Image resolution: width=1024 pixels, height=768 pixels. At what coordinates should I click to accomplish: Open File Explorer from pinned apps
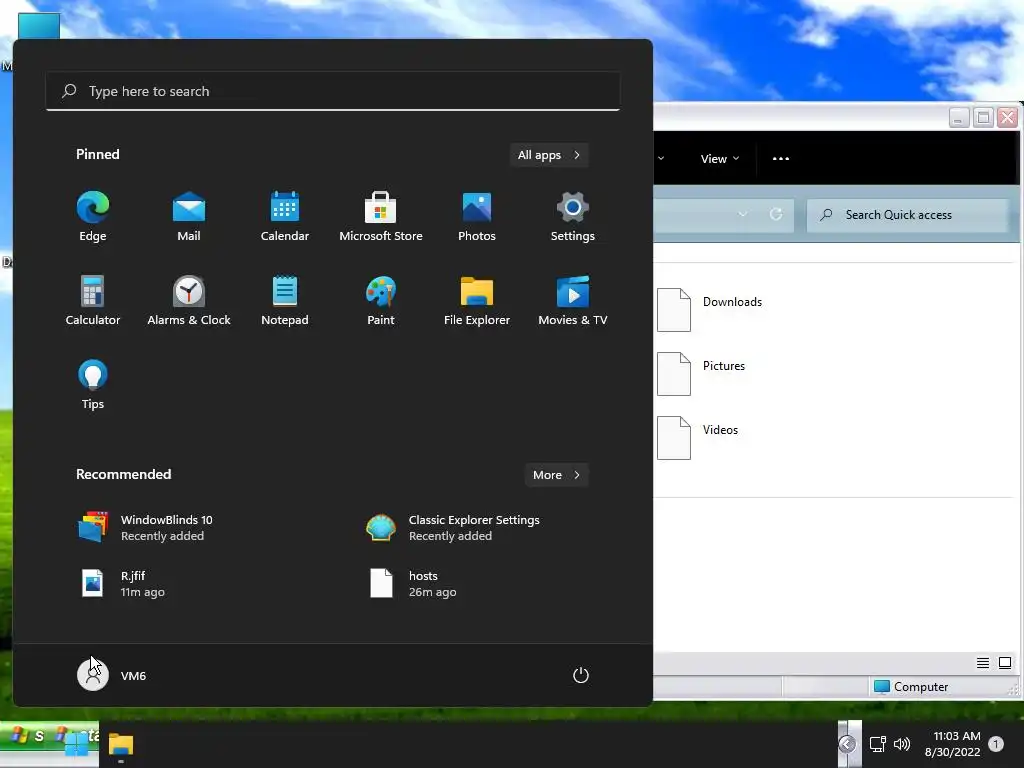pyautogui.click(x=477, y=300)
